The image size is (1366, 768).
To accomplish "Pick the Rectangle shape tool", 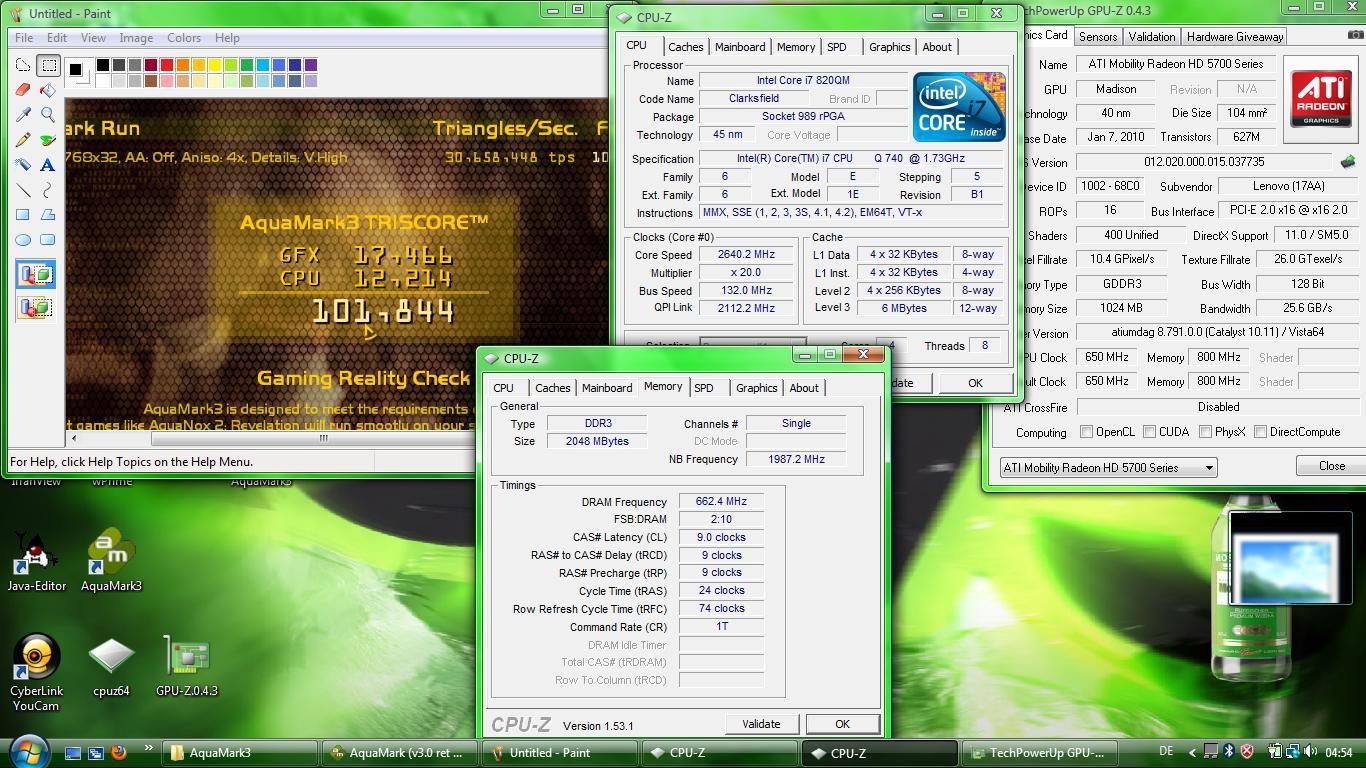I will click(x=23, y=215).
